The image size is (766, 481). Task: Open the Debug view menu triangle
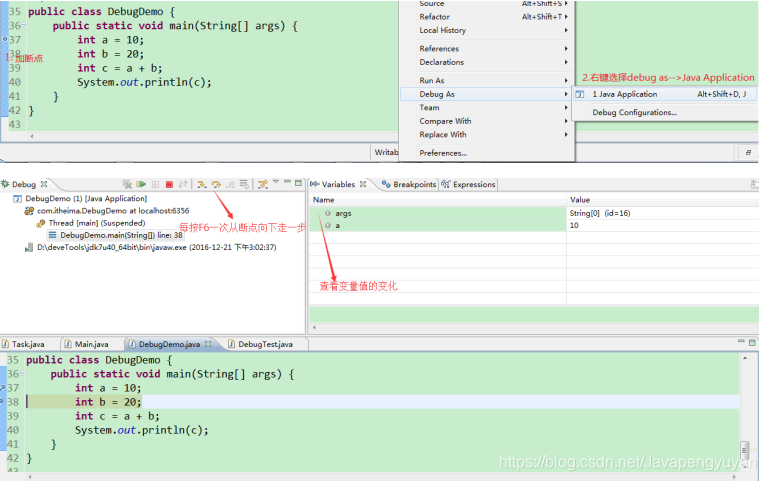276,182
